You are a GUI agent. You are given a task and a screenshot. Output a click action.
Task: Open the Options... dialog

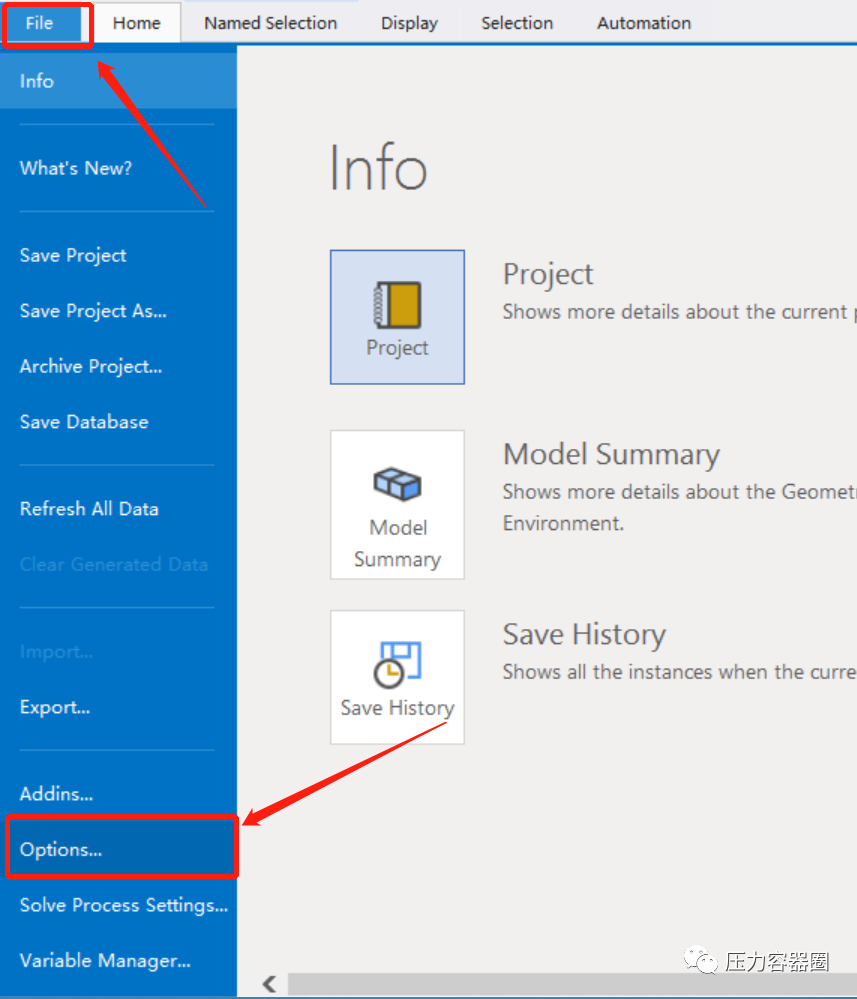point(61,850)
